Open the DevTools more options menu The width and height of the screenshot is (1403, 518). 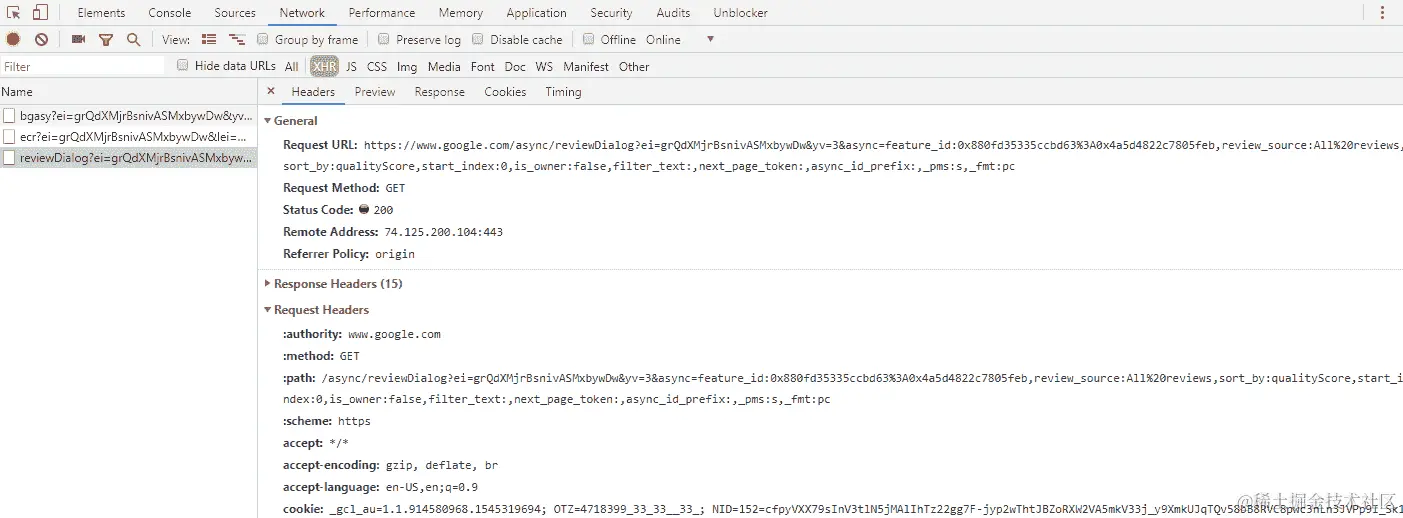coord(1384,13)
